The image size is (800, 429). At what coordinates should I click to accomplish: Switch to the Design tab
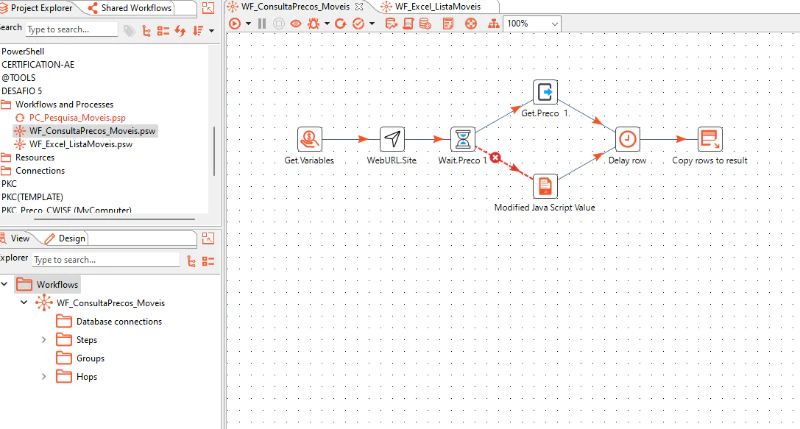tap(65, 238)
